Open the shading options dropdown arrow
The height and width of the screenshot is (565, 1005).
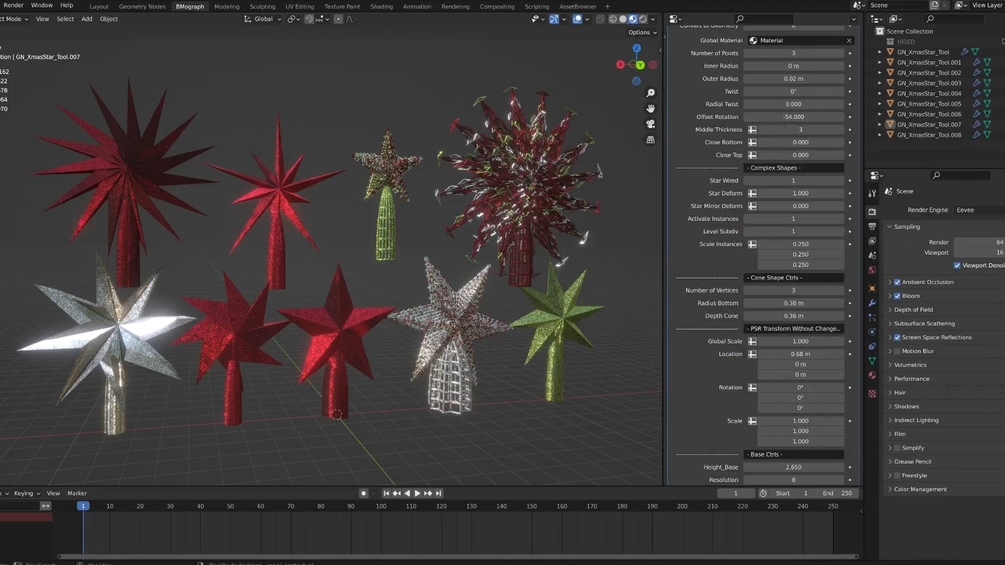[652, 19]
